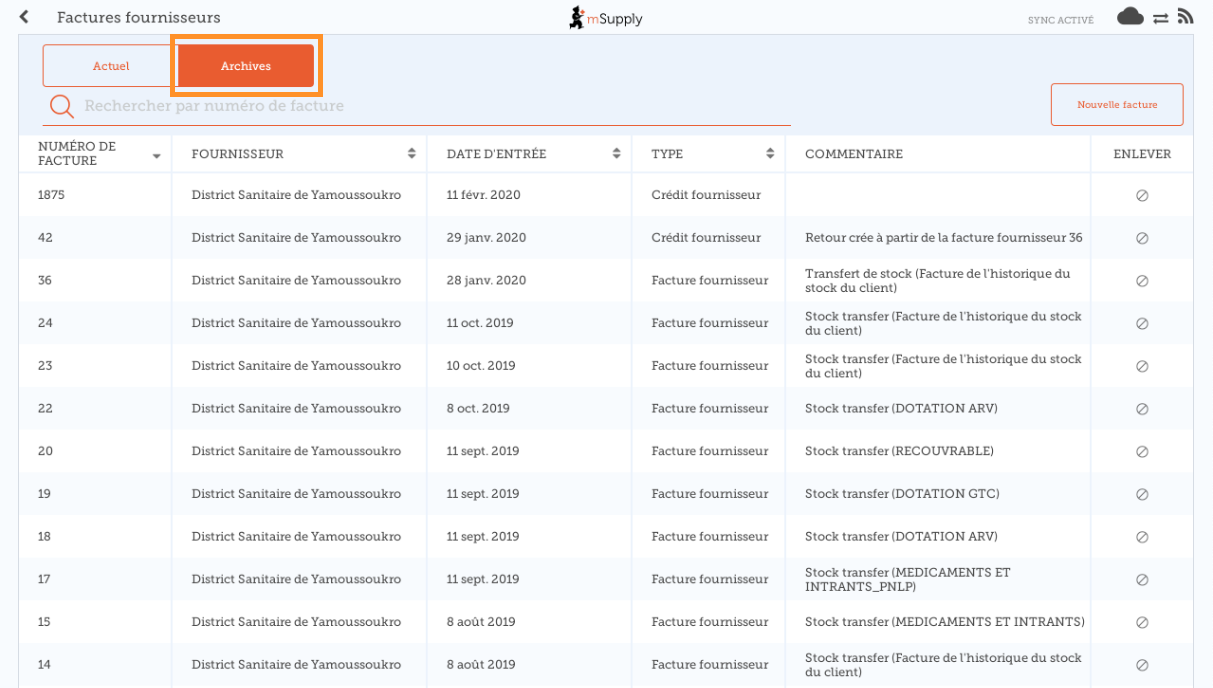1213x688 pixels.
Task: Switch to the Actuel tab
Action: pos(110,66)
